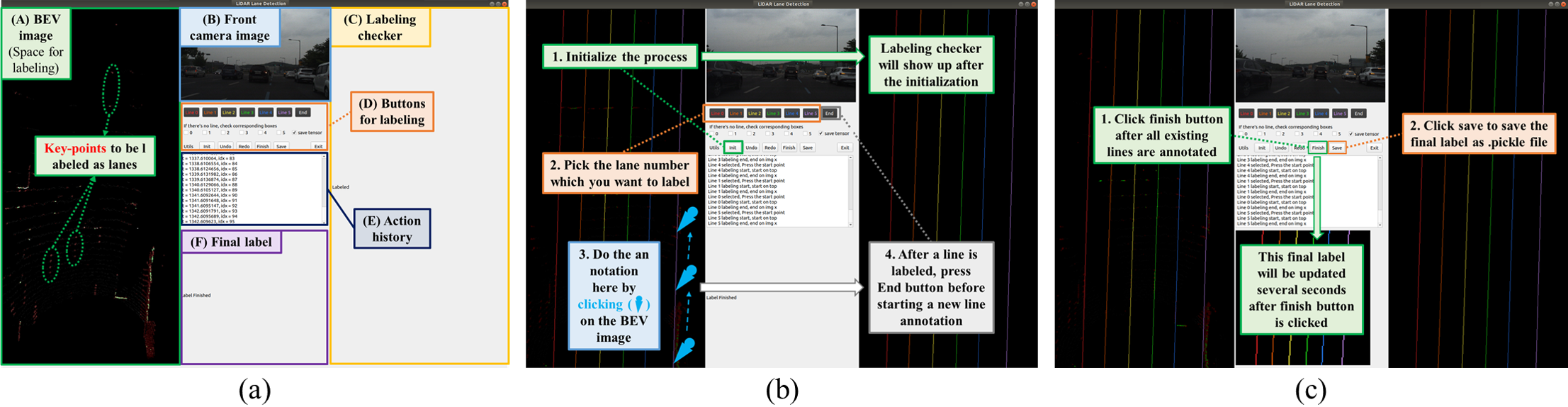1568x407 pixels.
Task: Untick save tensor checkbox in panel (b)
Action: (x=820, y=133)
